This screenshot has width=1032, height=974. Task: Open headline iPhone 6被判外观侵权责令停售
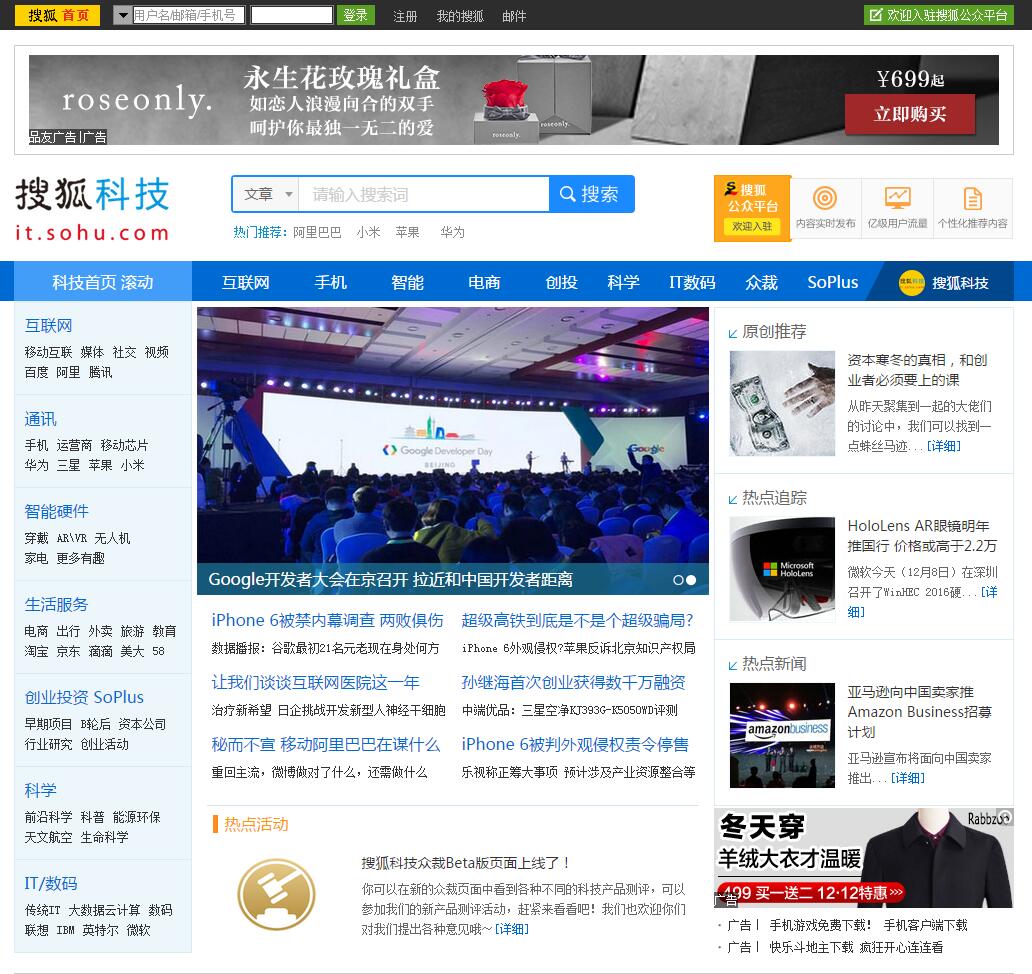tap(575, 744)
